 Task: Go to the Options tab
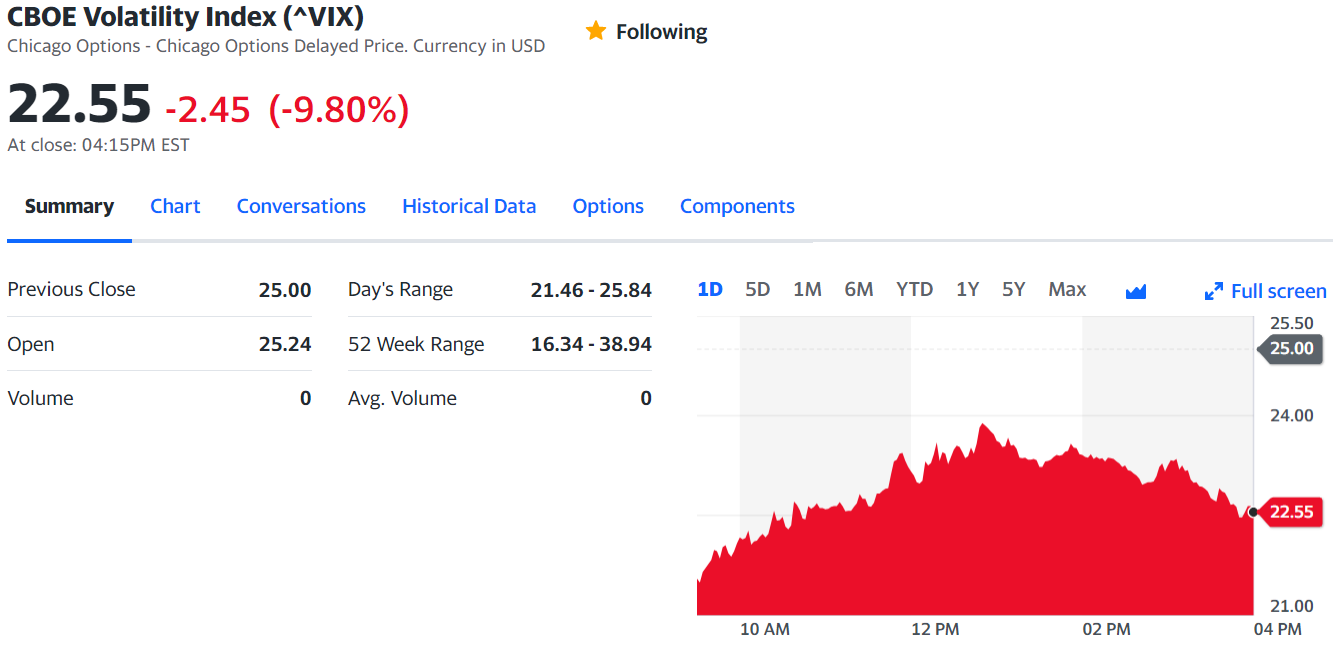608,206
